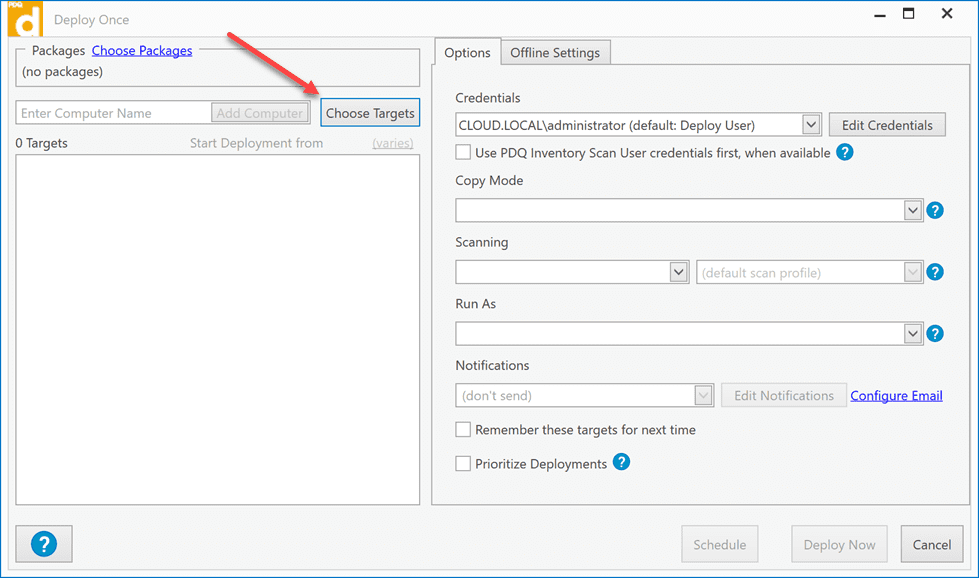
Task: Toggle the Prioritize Deployments checkbox
Action: pos(463,464)
